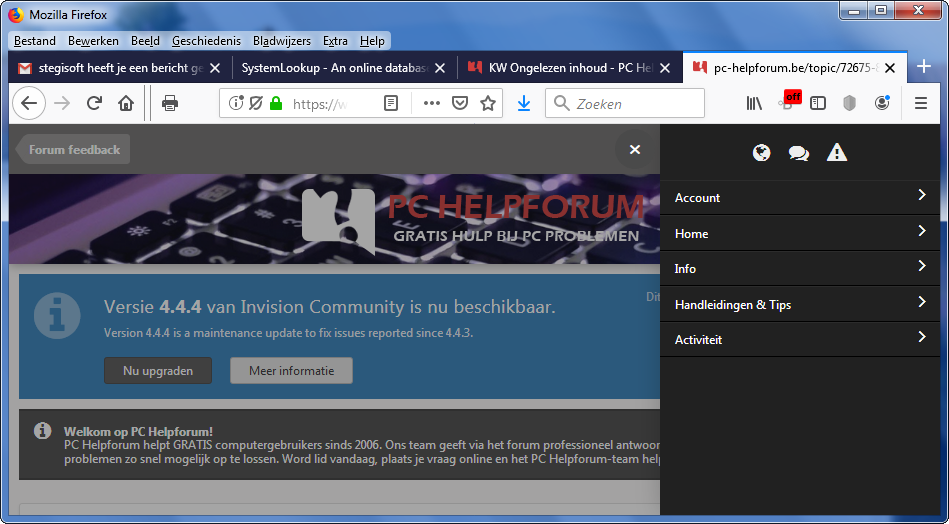Screen dimensions: 949x524
Task: Show site information icon in address bar
Action: coord(235,103)
